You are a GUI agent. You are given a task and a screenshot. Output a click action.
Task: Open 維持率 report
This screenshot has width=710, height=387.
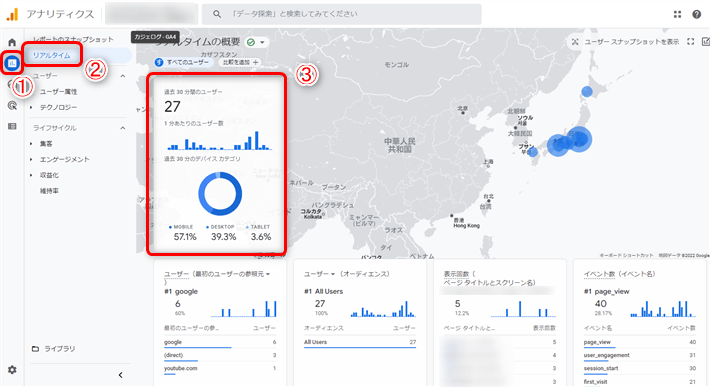coord(49,191)
